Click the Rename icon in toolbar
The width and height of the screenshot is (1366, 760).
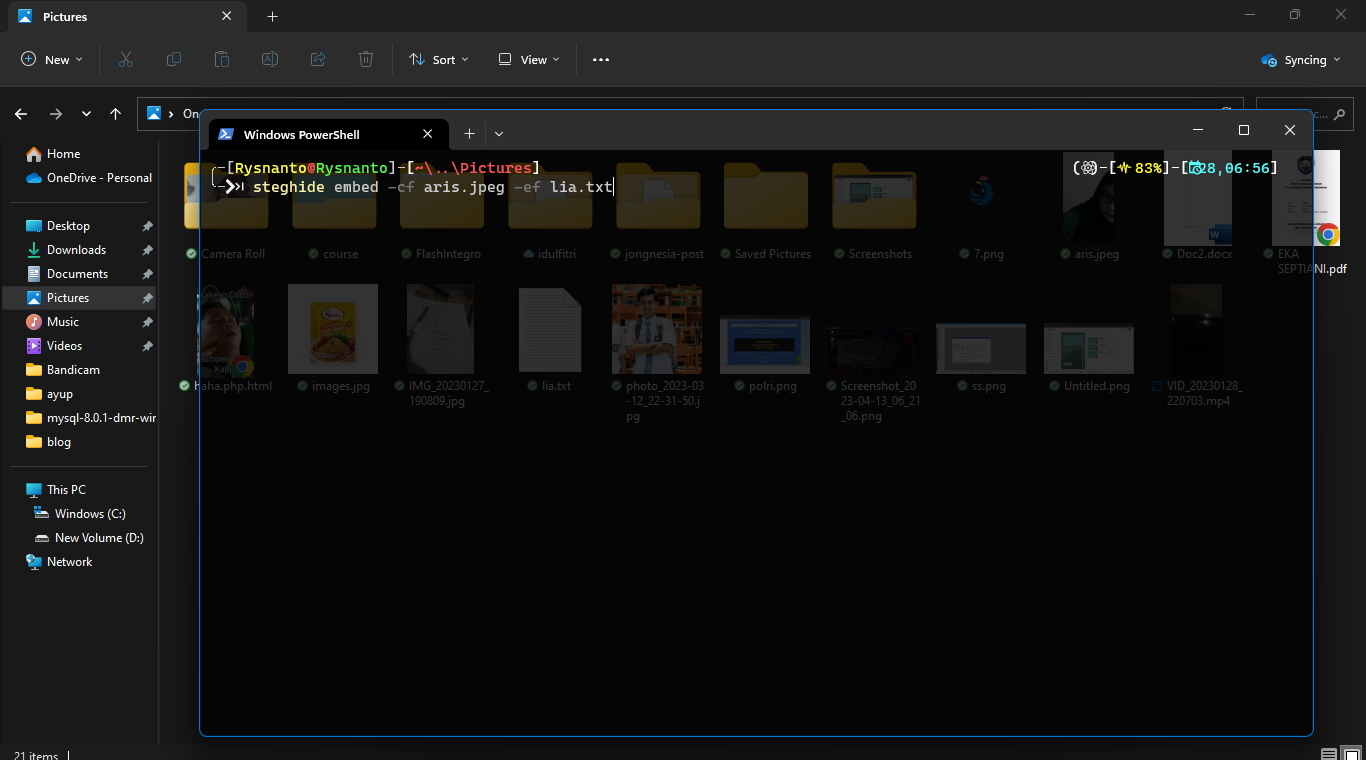pyautogui.click(x=270, y=60)
